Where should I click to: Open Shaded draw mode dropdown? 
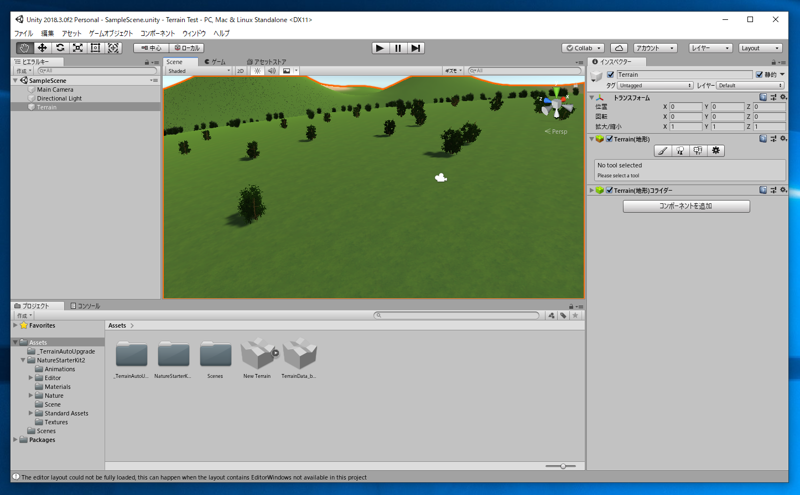tap(198, 71)
